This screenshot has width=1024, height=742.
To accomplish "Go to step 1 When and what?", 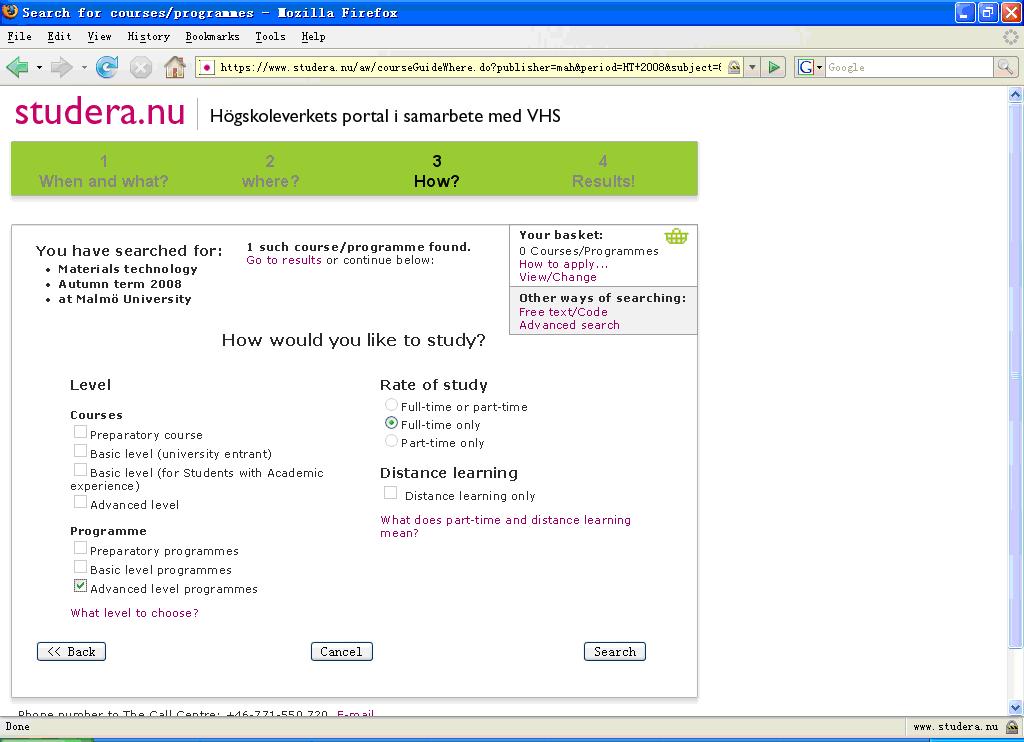I will 104,171.
